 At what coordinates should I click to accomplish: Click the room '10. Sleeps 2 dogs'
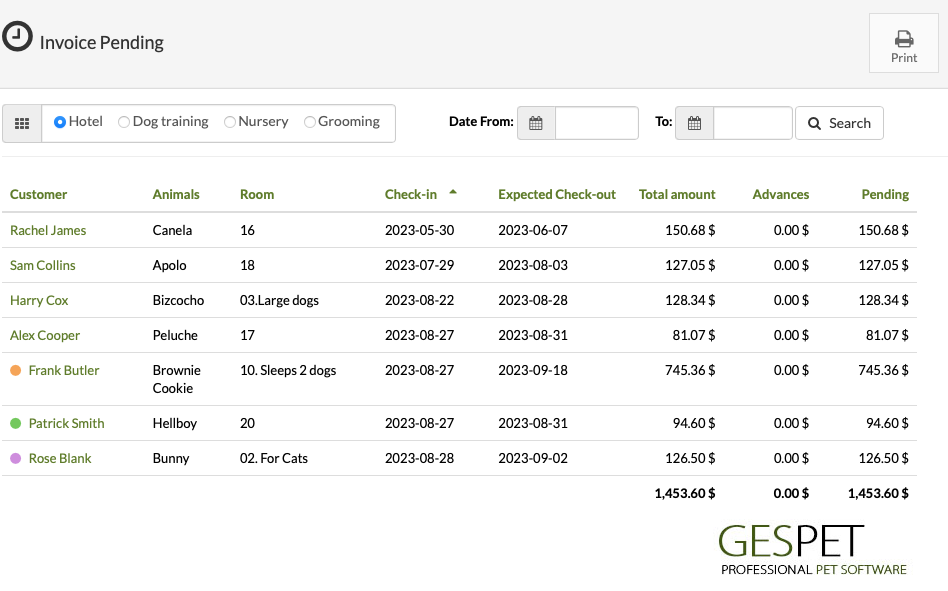coord(288,370)
